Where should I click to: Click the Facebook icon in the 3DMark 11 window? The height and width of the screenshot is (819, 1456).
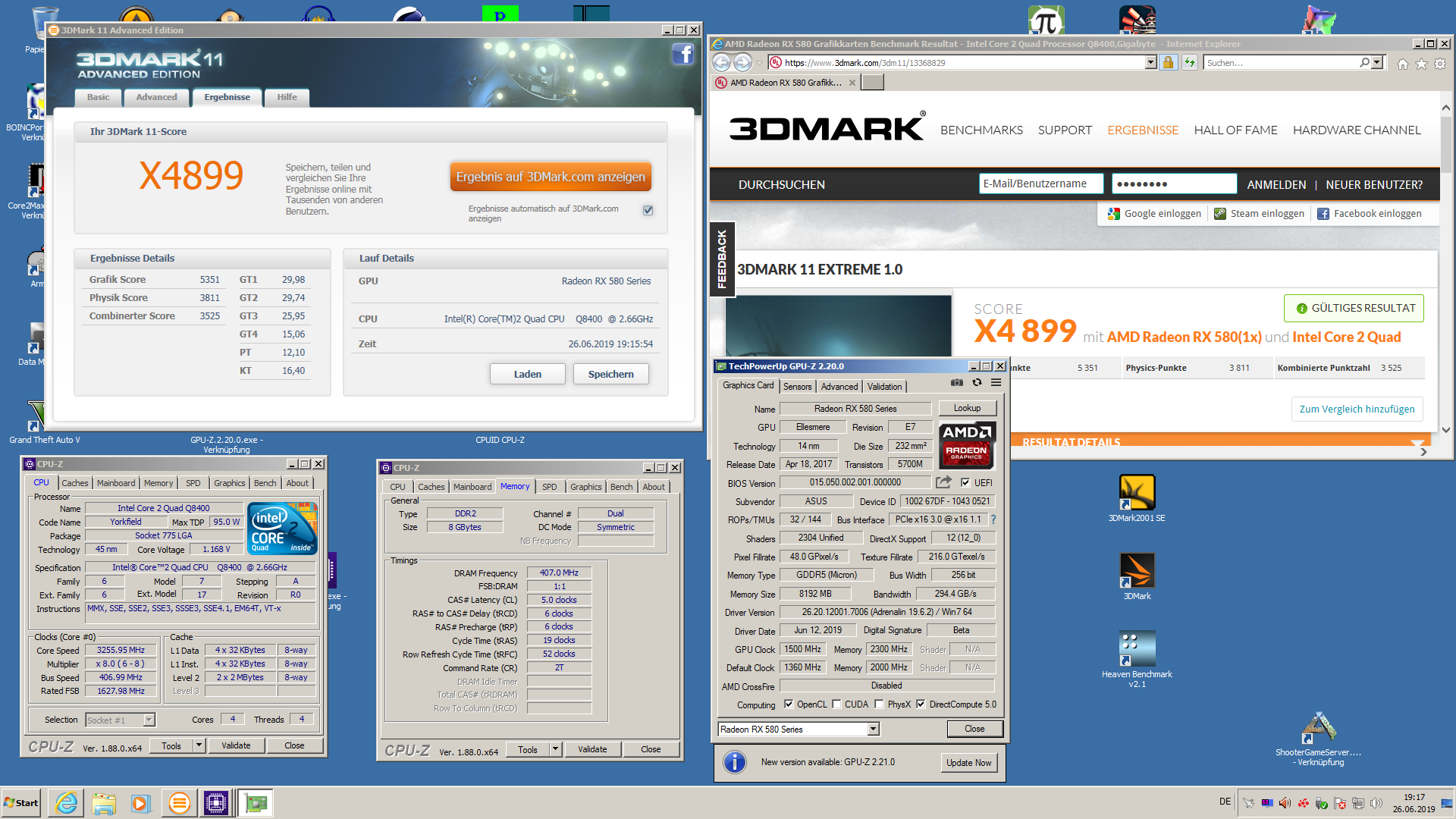683,55
